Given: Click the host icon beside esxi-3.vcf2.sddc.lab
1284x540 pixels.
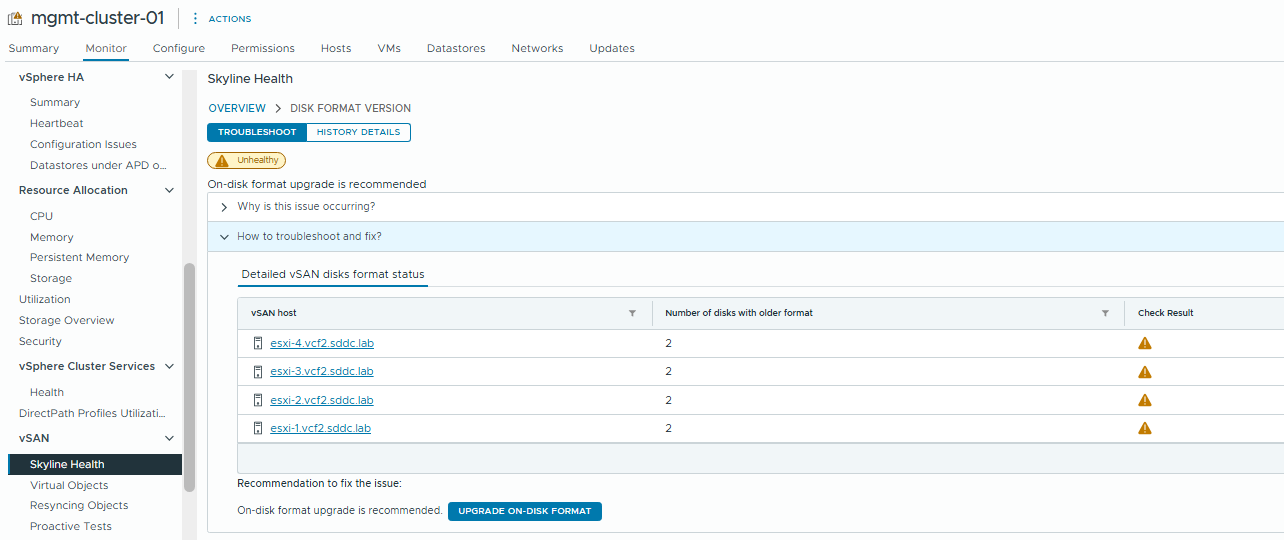Looking at the screenshot, I should [258, 372].
